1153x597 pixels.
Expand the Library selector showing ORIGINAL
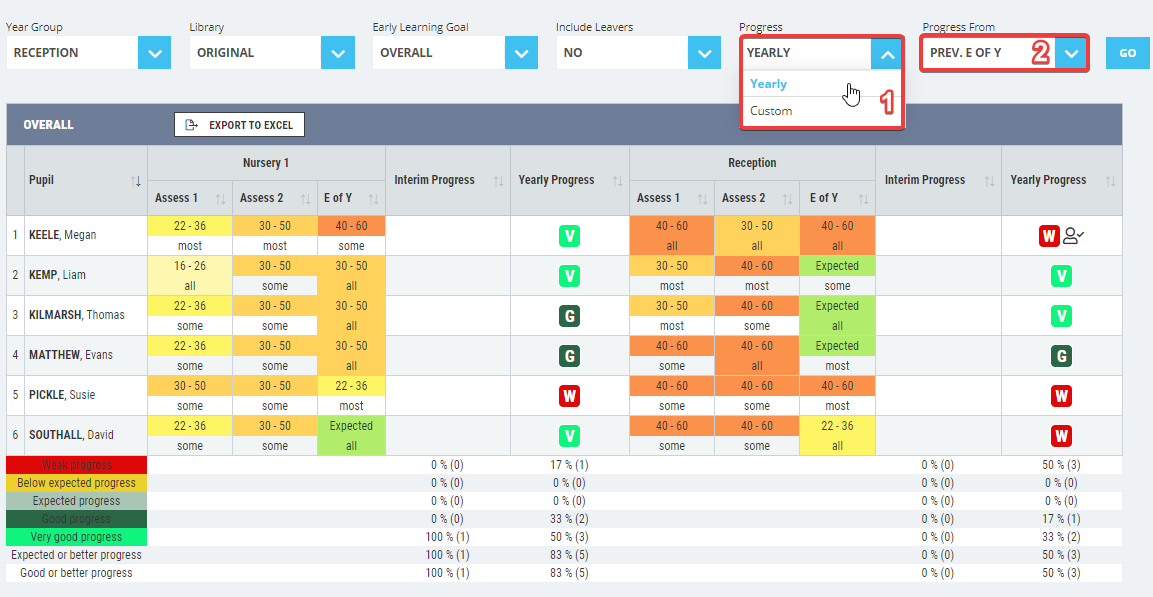[338, 52]
